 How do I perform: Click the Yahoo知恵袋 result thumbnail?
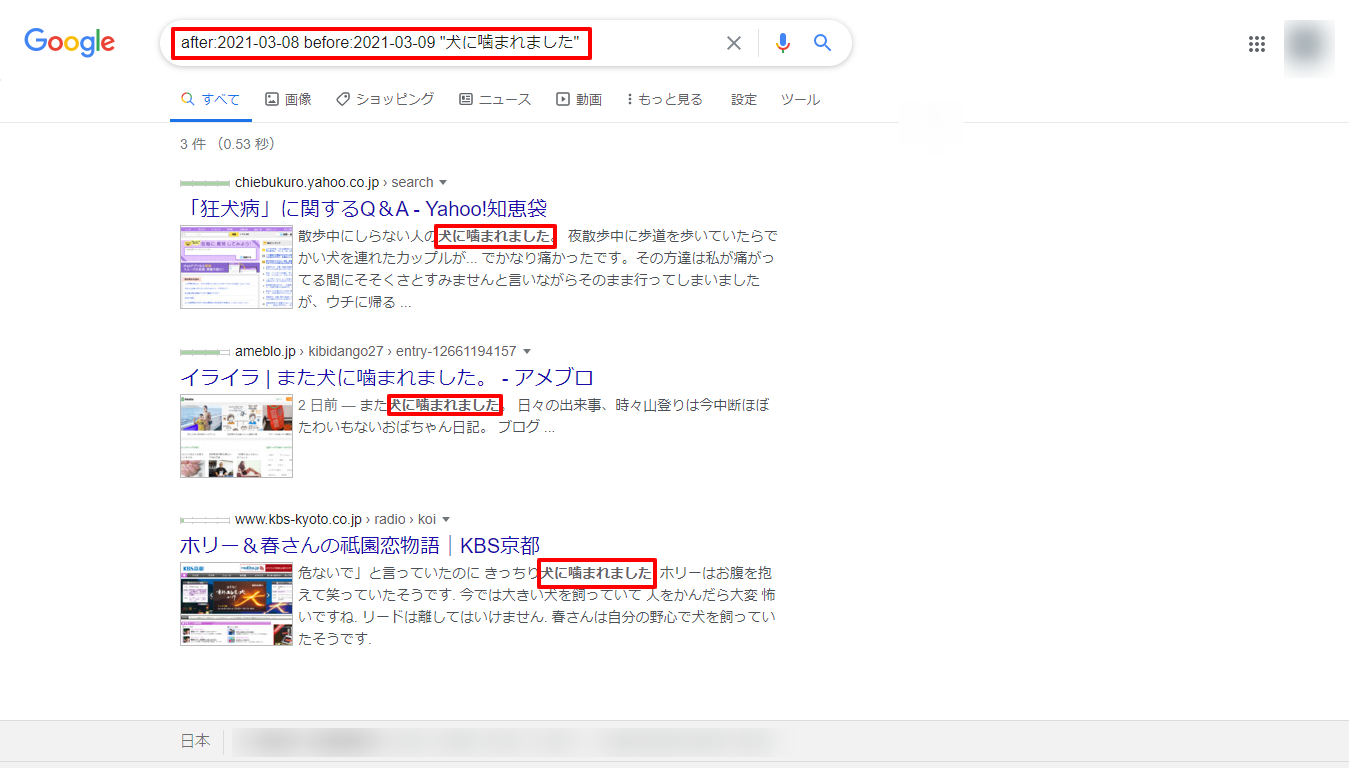pyautogui.click(x=236, y=267)
